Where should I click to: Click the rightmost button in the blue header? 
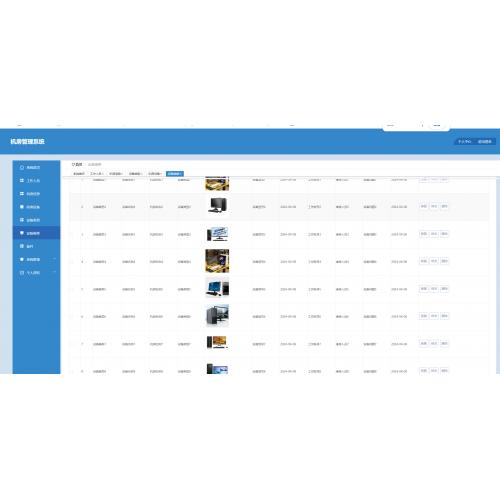tap(485, 141)
